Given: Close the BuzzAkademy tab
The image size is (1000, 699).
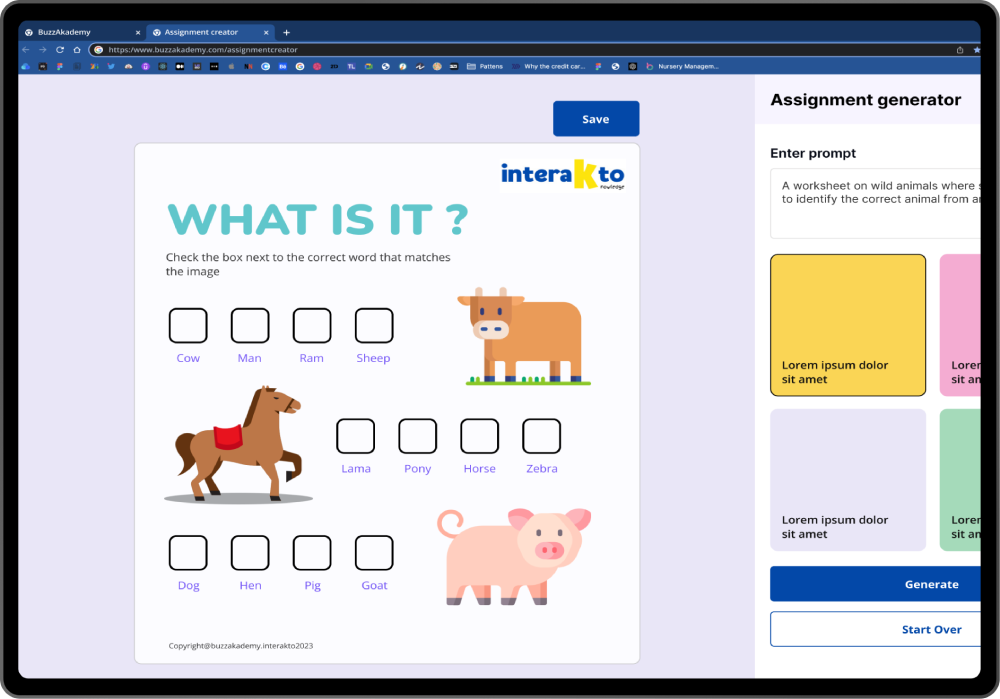Looking at the screenshot, I should 137,32.
